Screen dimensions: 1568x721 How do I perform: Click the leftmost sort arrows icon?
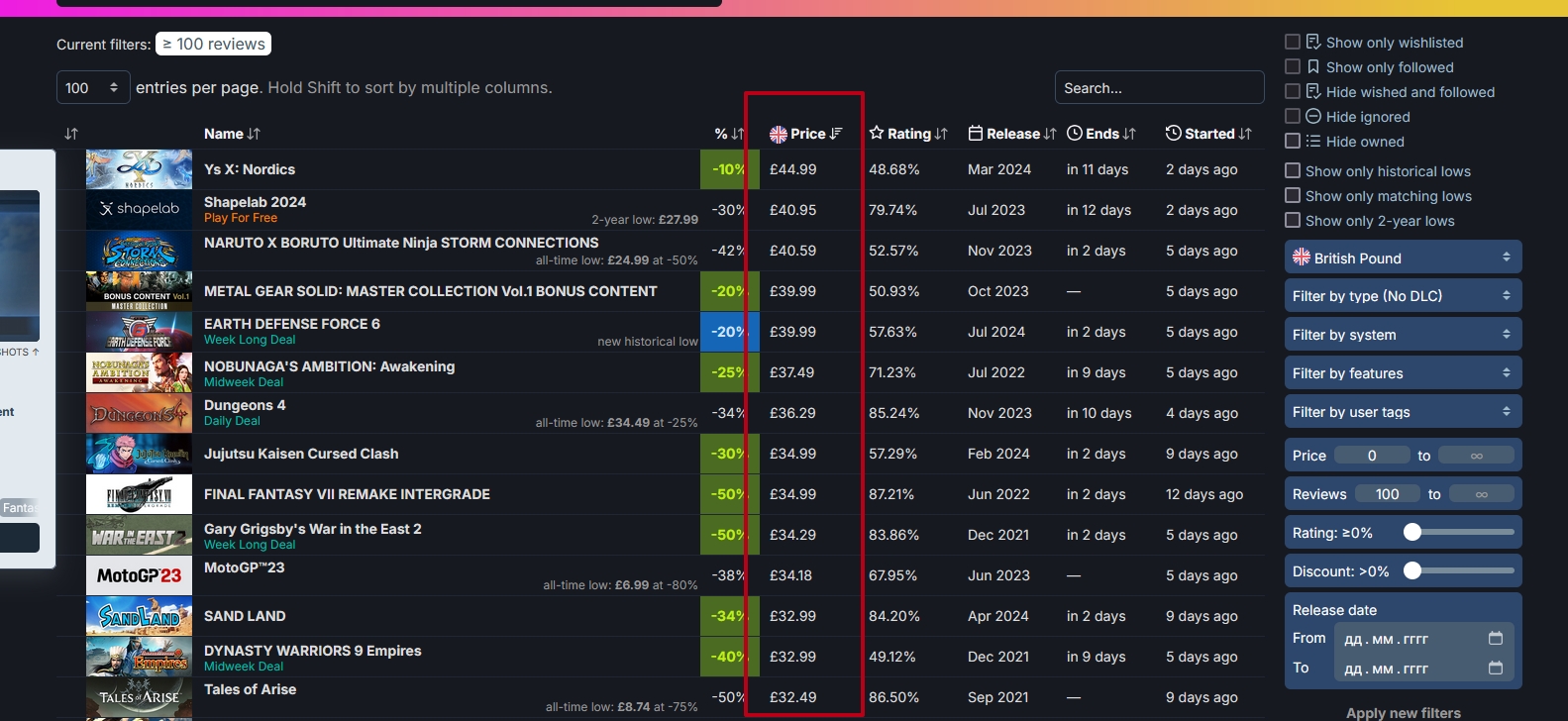tap(71, 134)
